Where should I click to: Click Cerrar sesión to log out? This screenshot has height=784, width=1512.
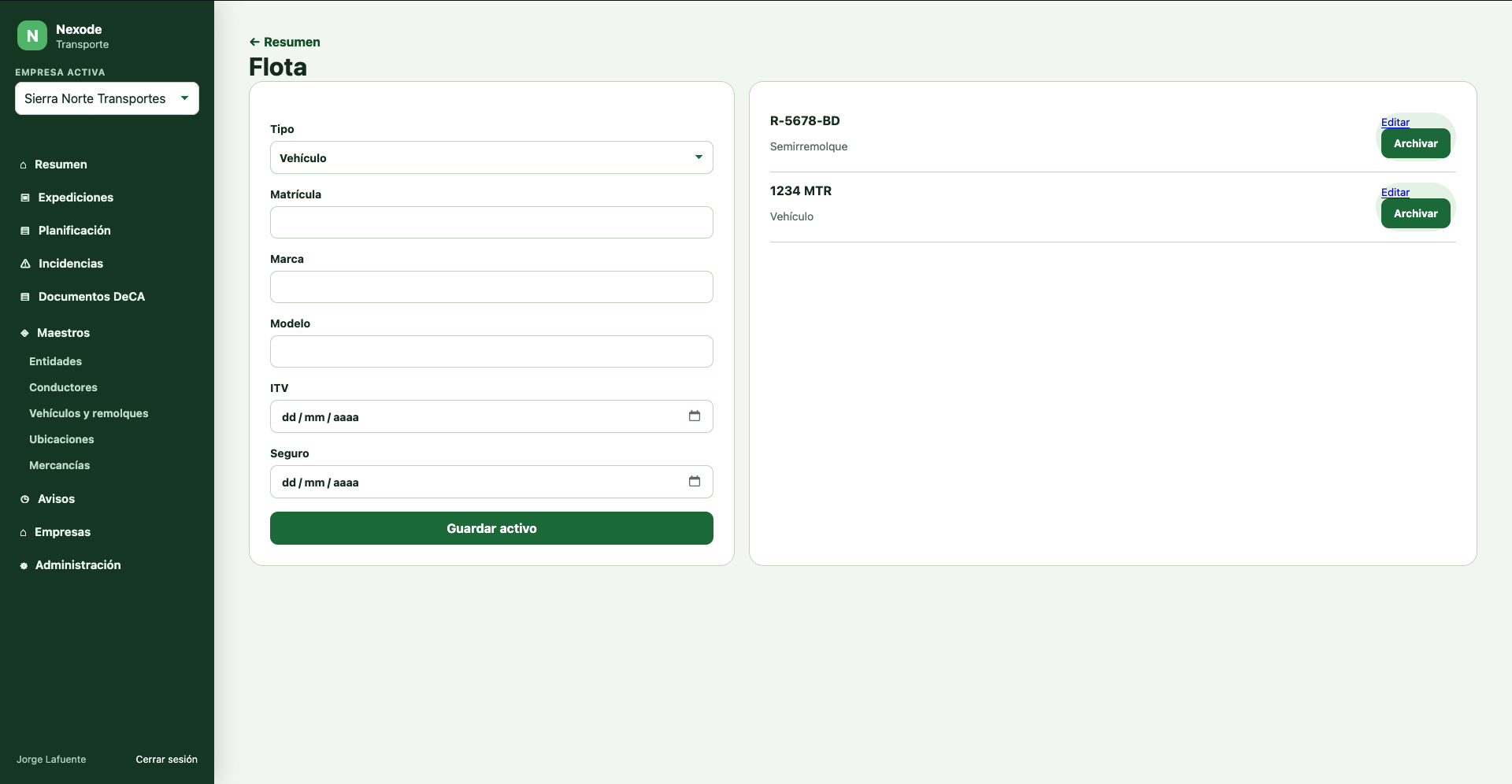click(x=166, y=759)
